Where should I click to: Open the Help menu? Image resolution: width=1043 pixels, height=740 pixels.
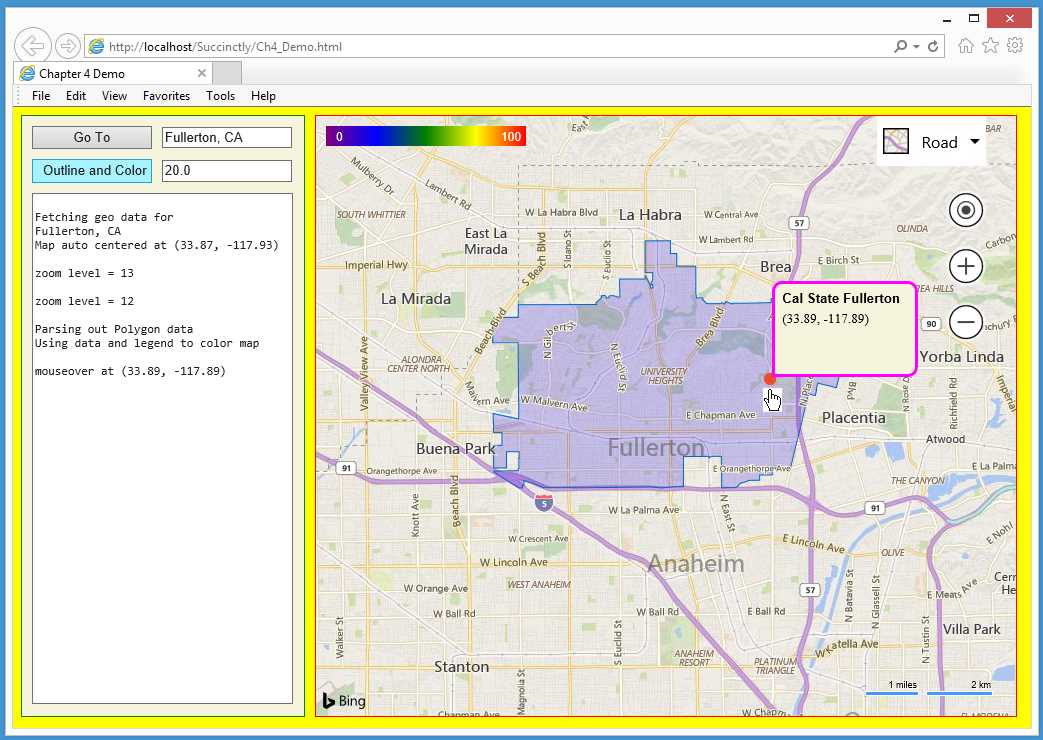pos(263,96)
